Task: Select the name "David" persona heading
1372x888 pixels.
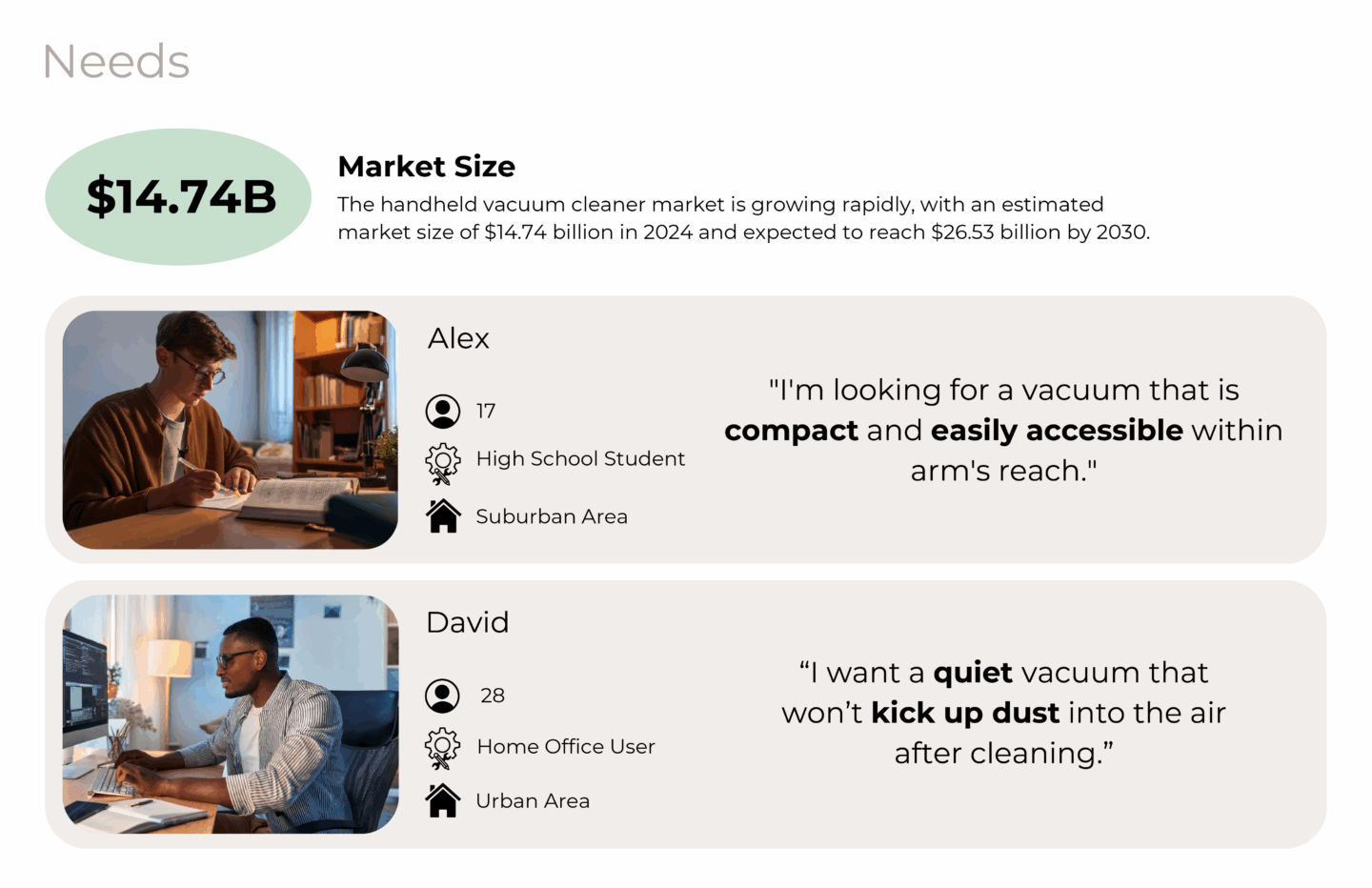Action: point(467,623)
